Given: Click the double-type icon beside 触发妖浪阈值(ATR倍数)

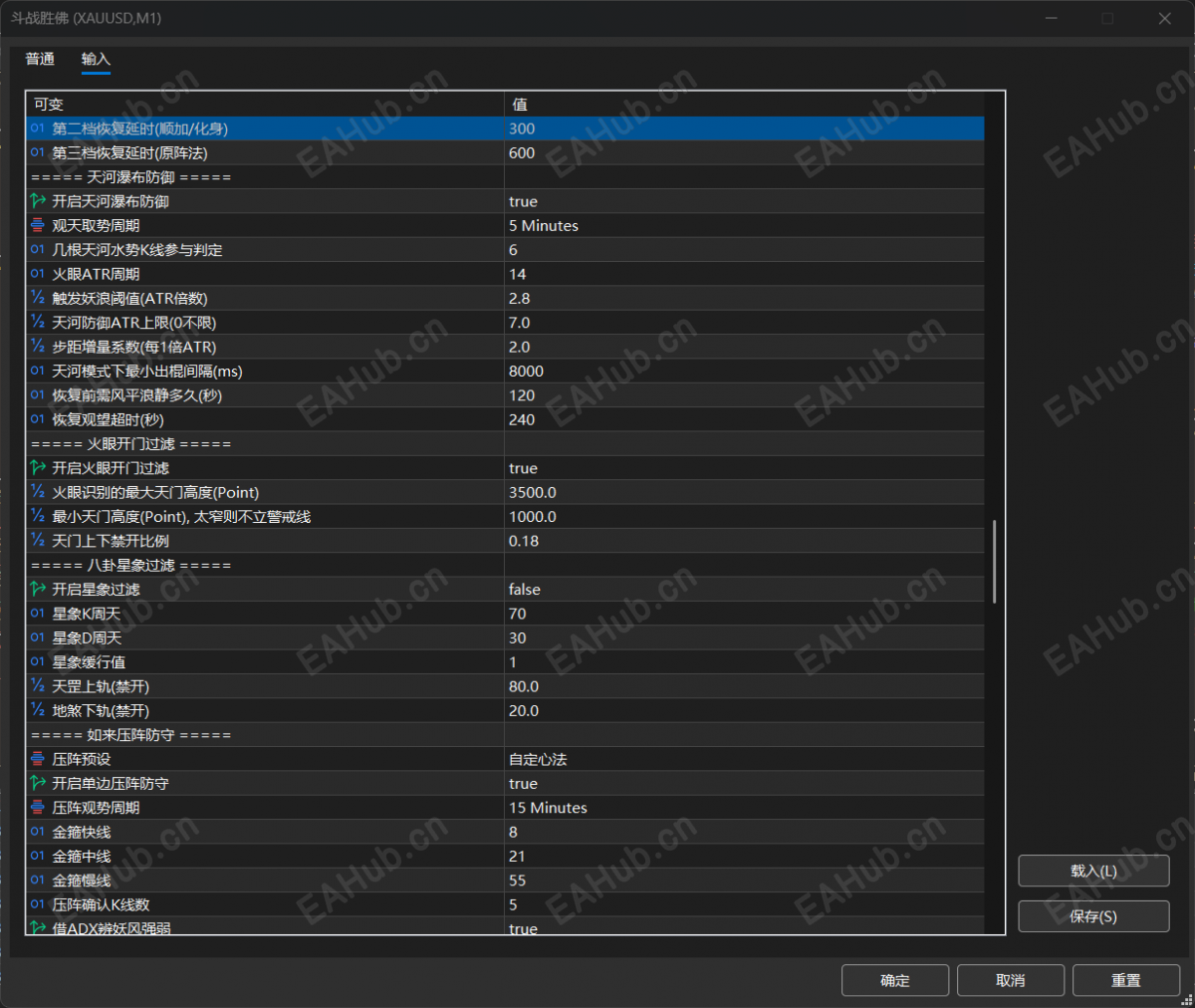Looking at the screenshot, I should (x=38, y=298).
